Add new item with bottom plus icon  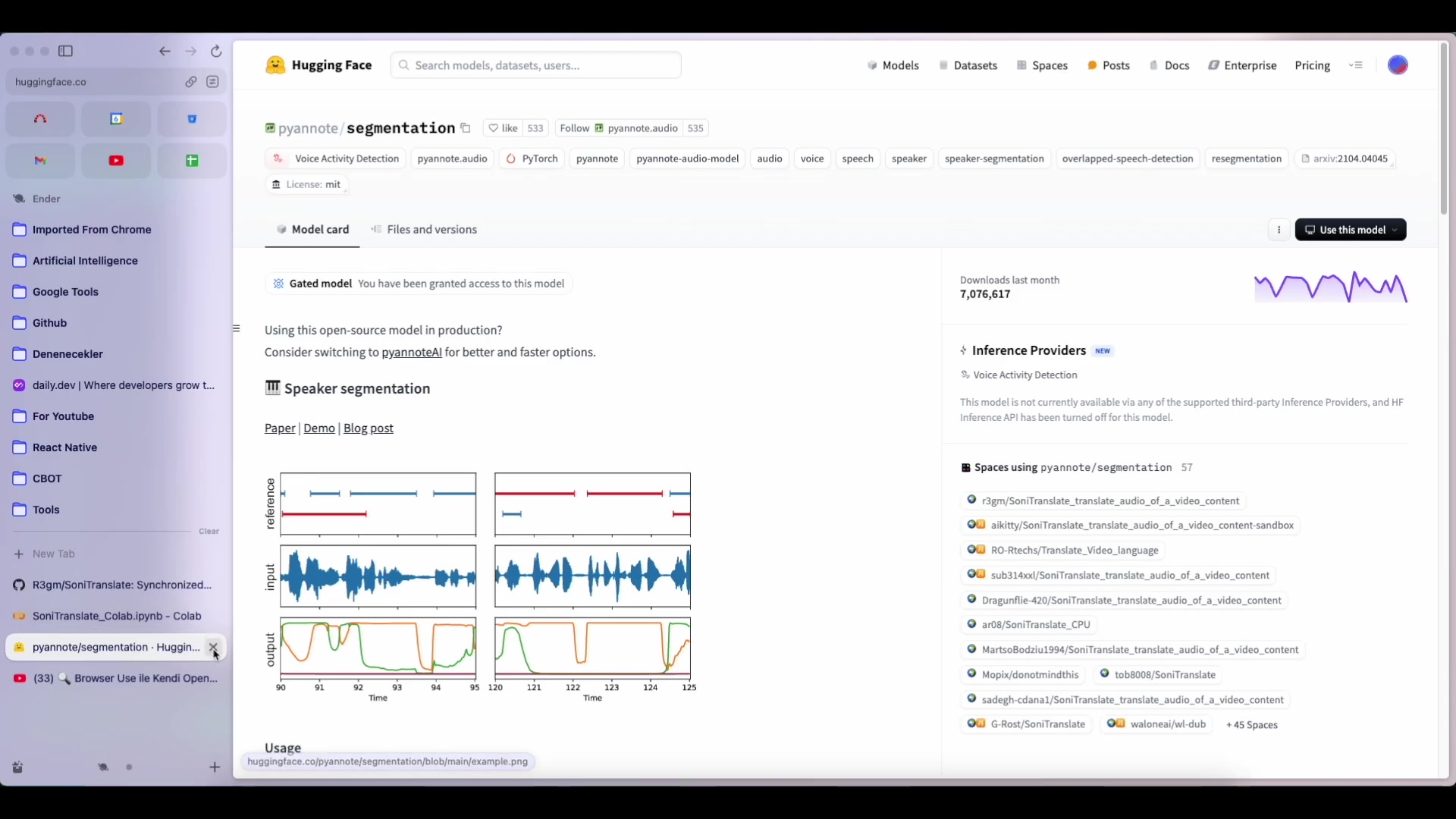pyautogui.click(x=215, y=767)
